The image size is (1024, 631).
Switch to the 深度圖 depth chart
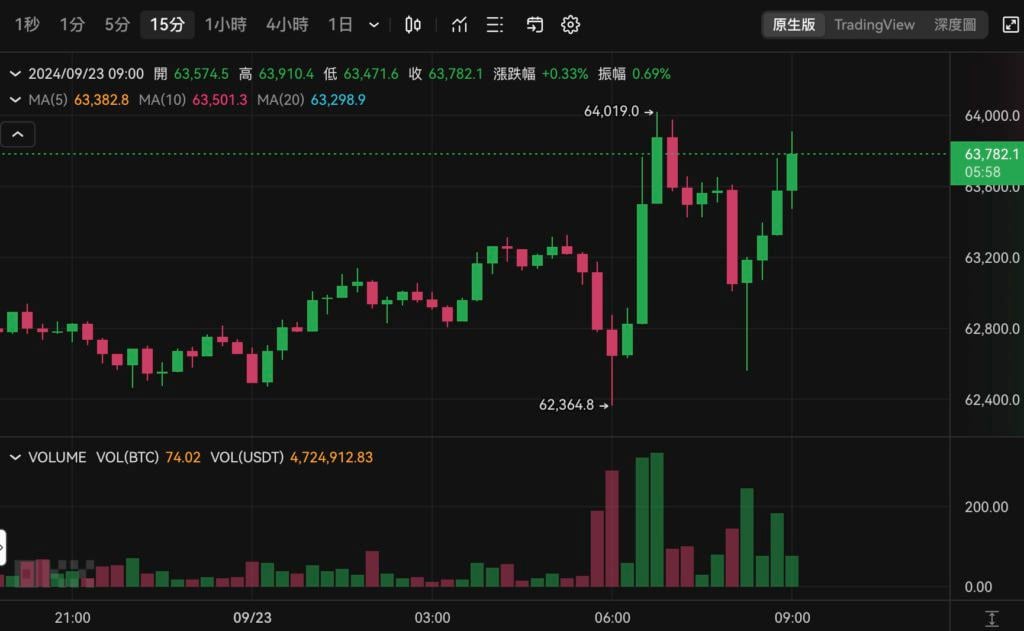[x=954, y=25]
